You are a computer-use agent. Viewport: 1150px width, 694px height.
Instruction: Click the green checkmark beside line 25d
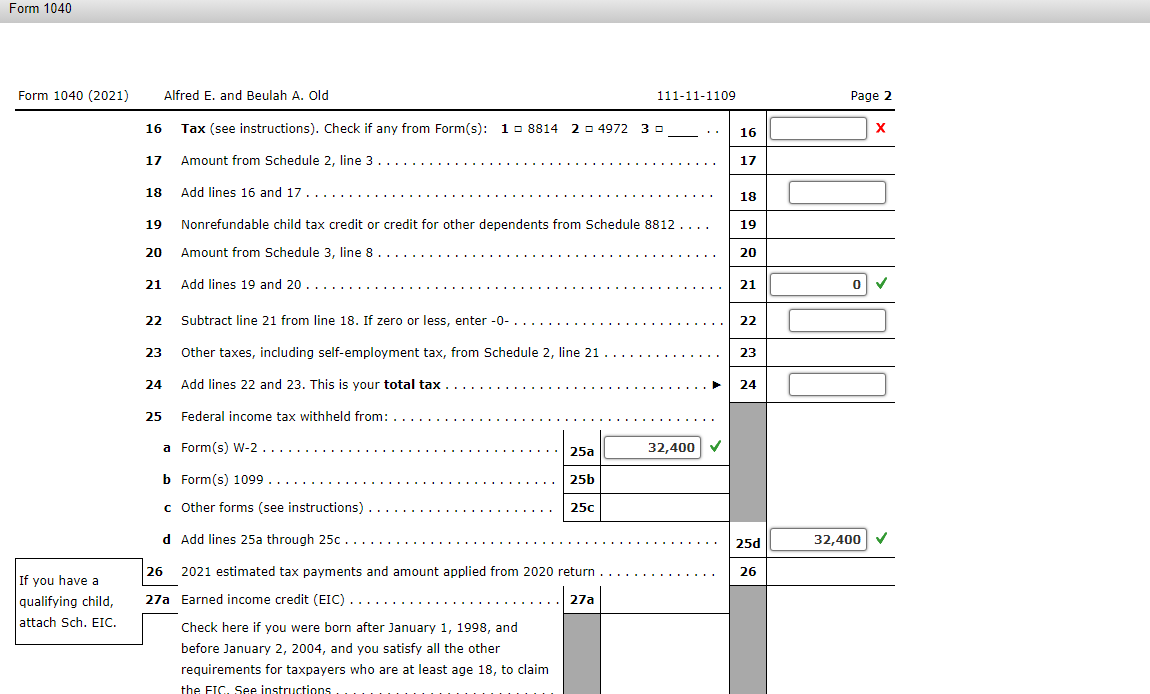(880, 539)
